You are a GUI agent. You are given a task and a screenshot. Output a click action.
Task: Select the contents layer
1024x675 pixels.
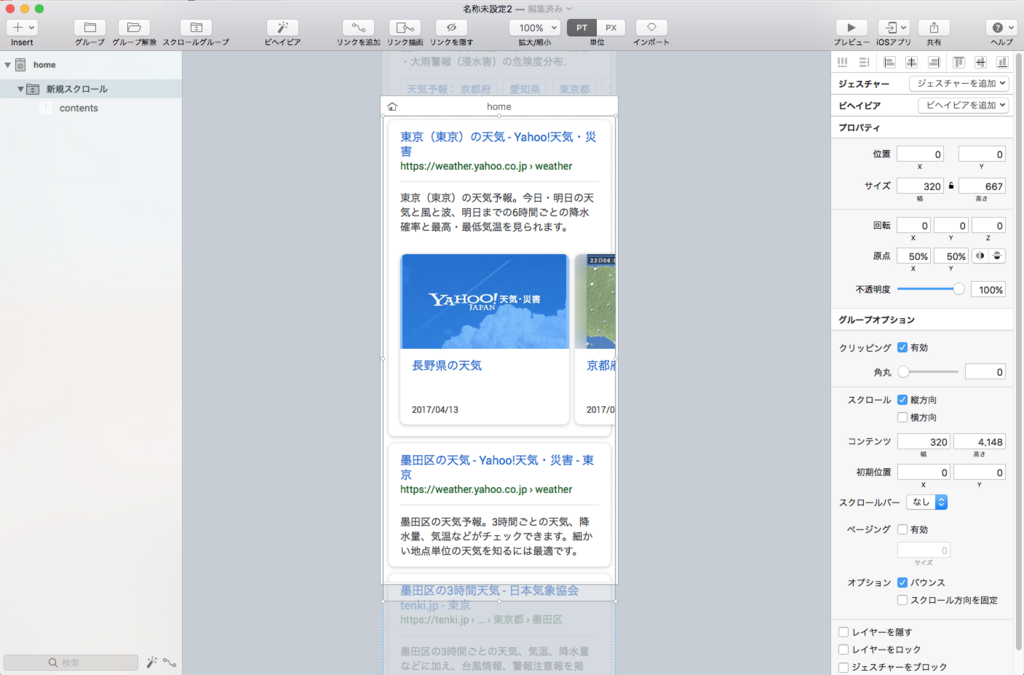click(78, 108)
